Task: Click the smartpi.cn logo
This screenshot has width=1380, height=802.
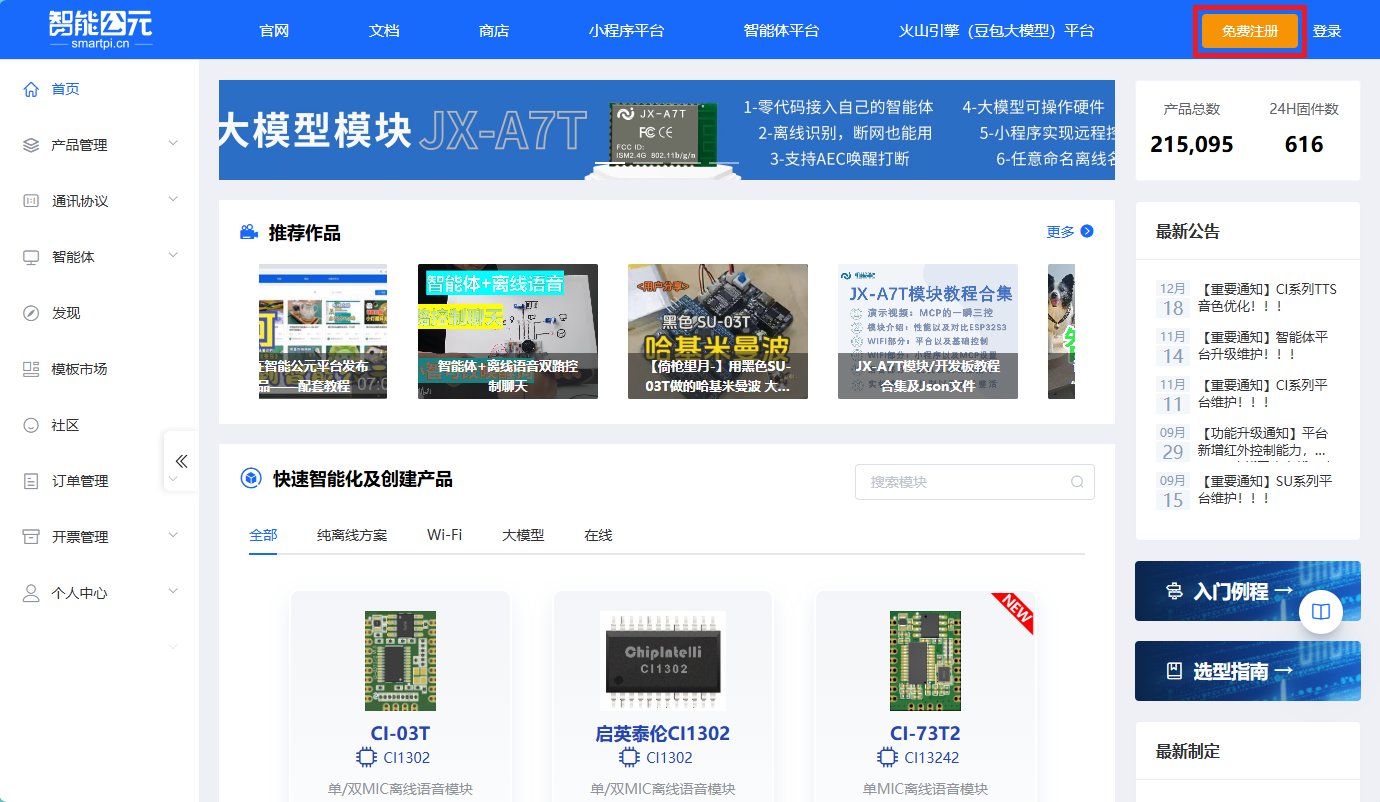Action: click(100, 30)
